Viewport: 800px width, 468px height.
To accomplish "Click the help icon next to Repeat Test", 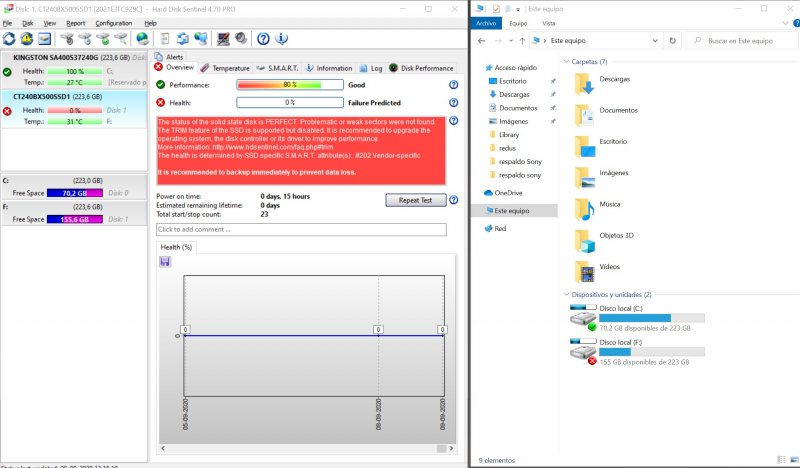I will pos(454,200).
